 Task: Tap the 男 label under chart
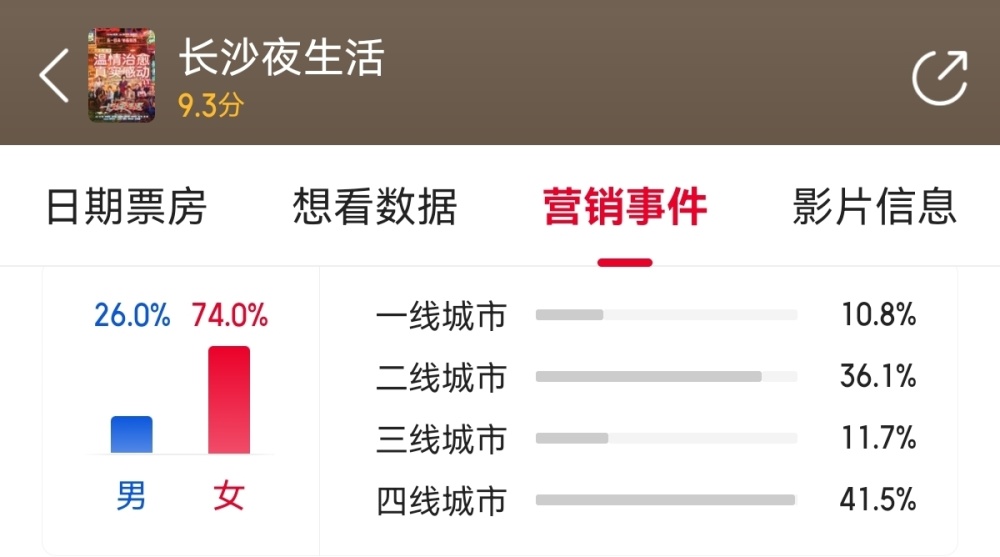pos(131,496)
